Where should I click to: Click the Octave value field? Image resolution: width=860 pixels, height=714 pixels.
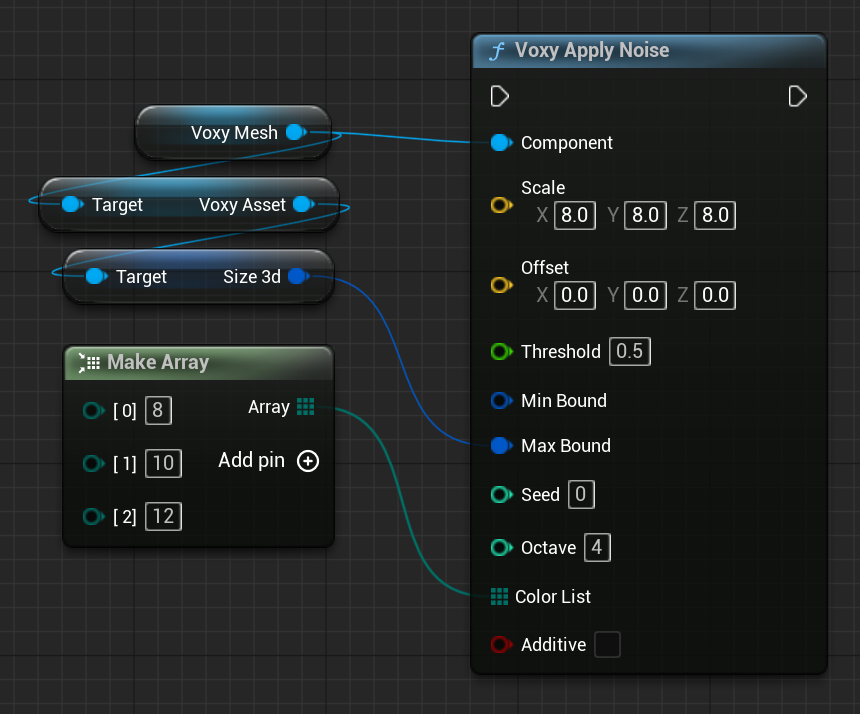coord(597,548)
